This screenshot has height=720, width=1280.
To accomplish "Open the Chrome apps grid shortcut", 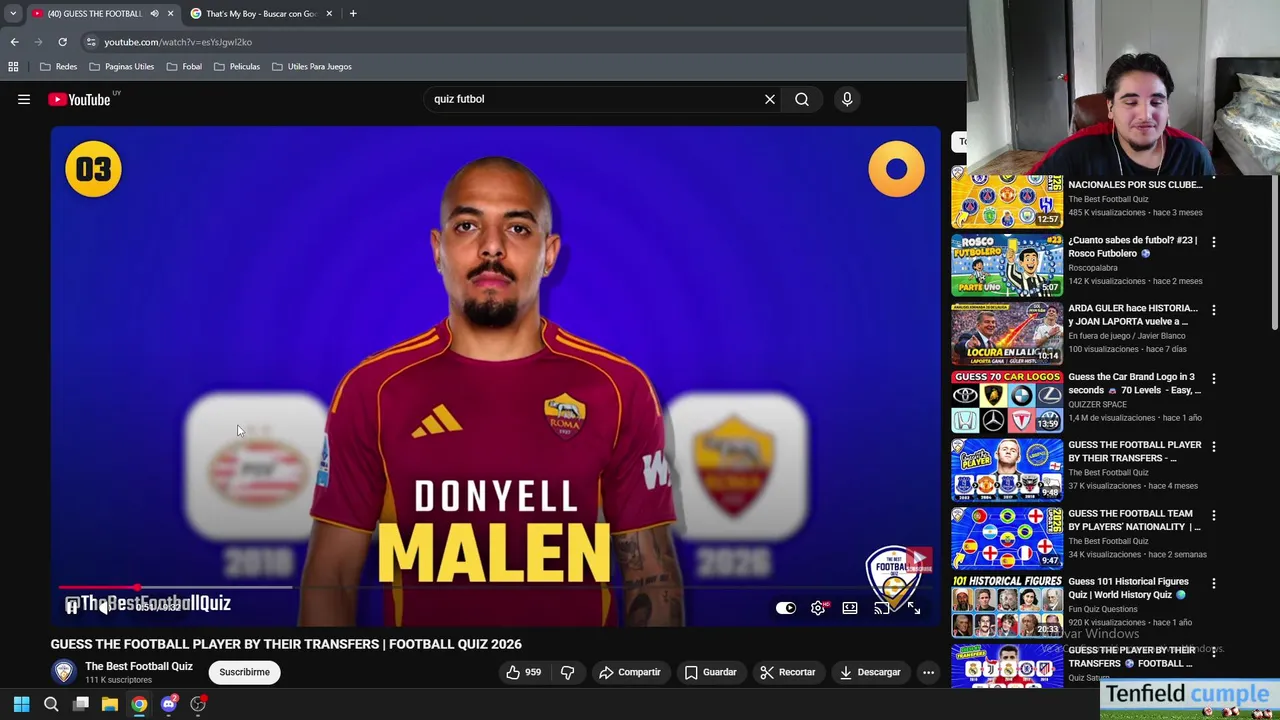I will click(x=13, y=67).
